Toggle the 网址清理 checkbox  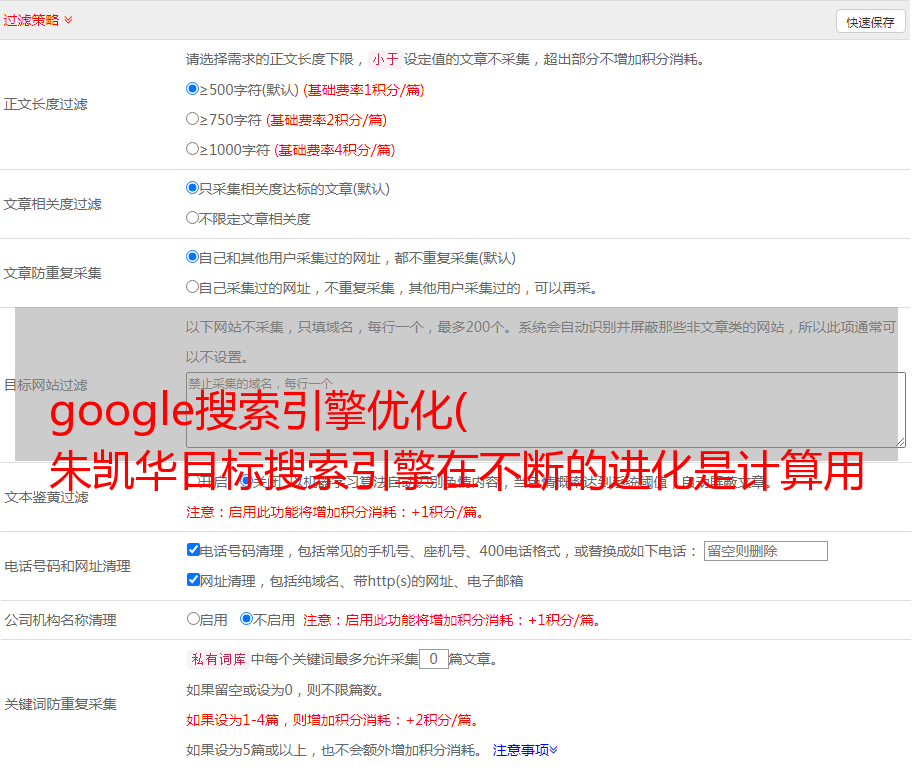click(193, 579)
